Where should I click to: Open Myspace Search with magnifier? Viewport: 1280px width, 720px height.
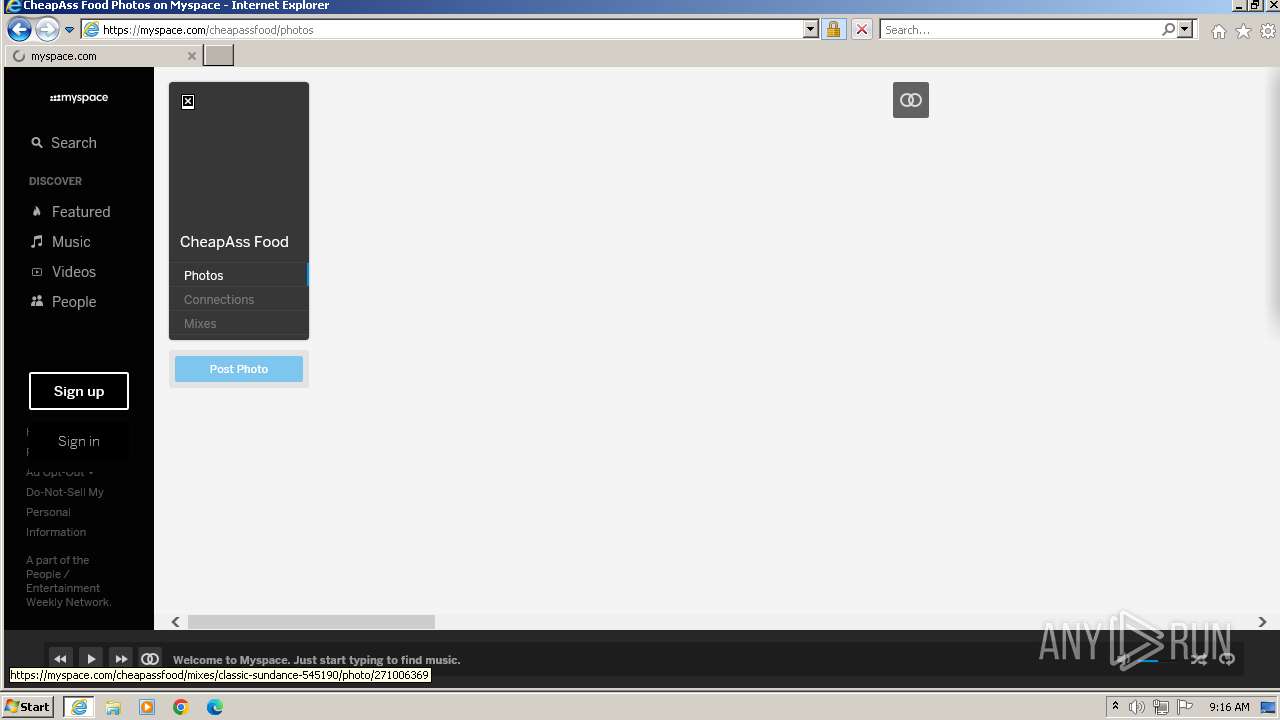pyautogui.click(x=64, y=143)
